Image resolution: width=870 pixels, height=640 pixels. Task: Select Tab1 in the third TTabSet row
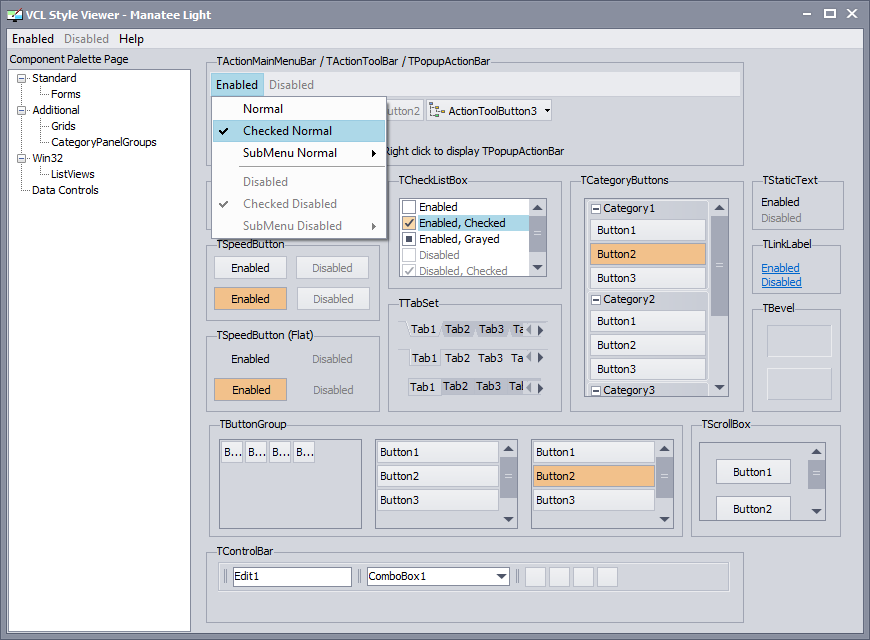click(x=422, y=386)
